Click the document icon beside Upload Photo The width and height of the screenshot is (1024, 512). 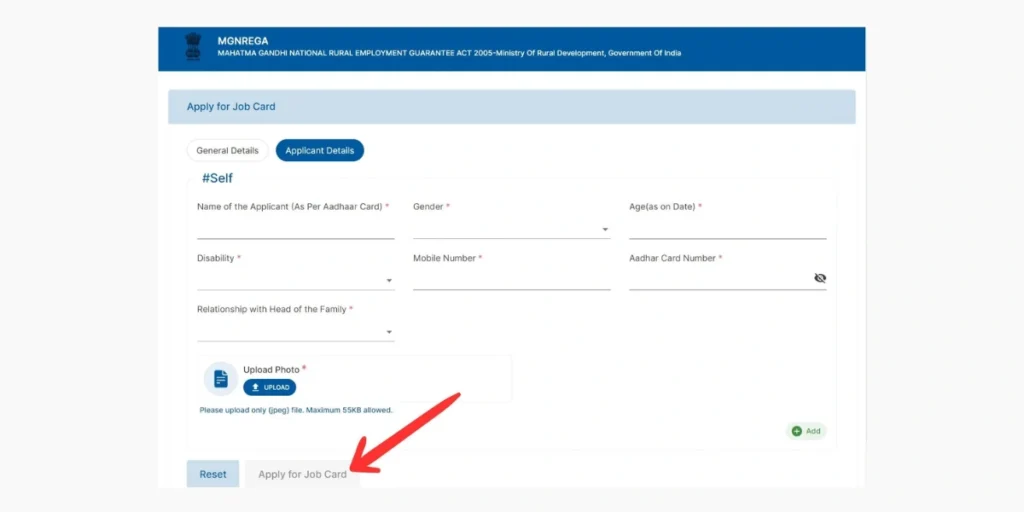click(221, 379)
